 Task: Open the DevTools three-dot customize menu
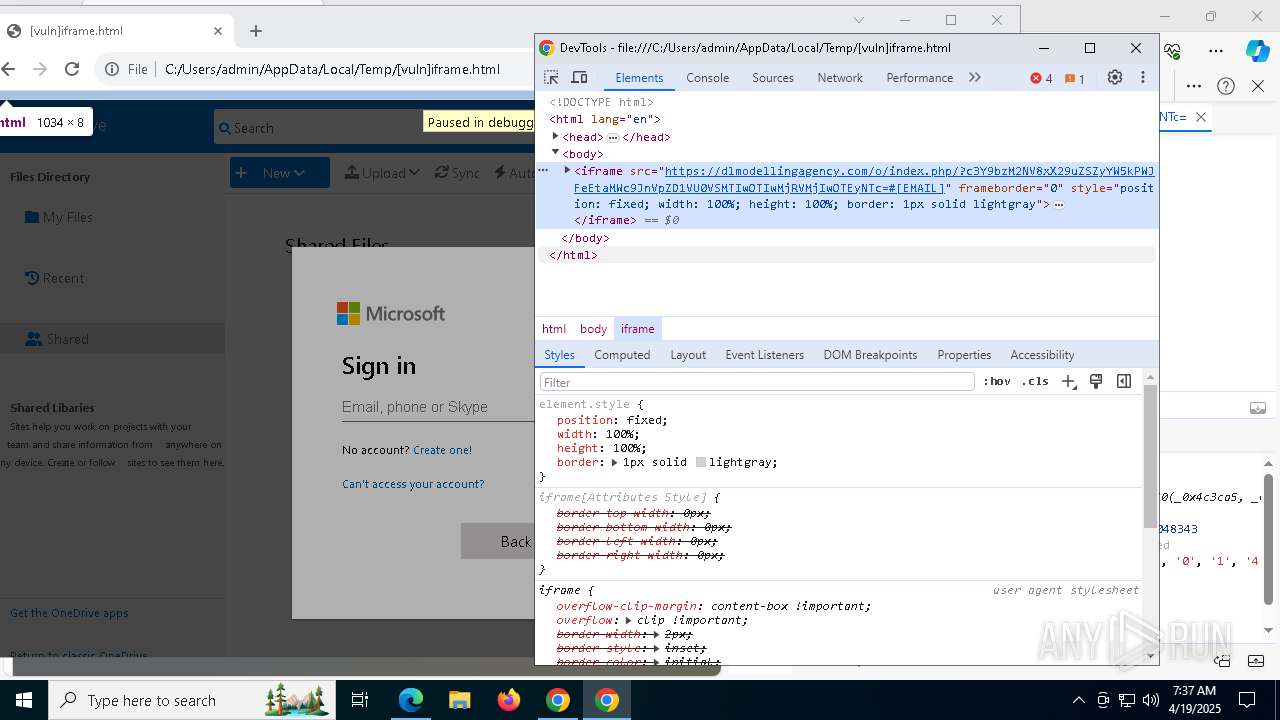pos(1143,77)
